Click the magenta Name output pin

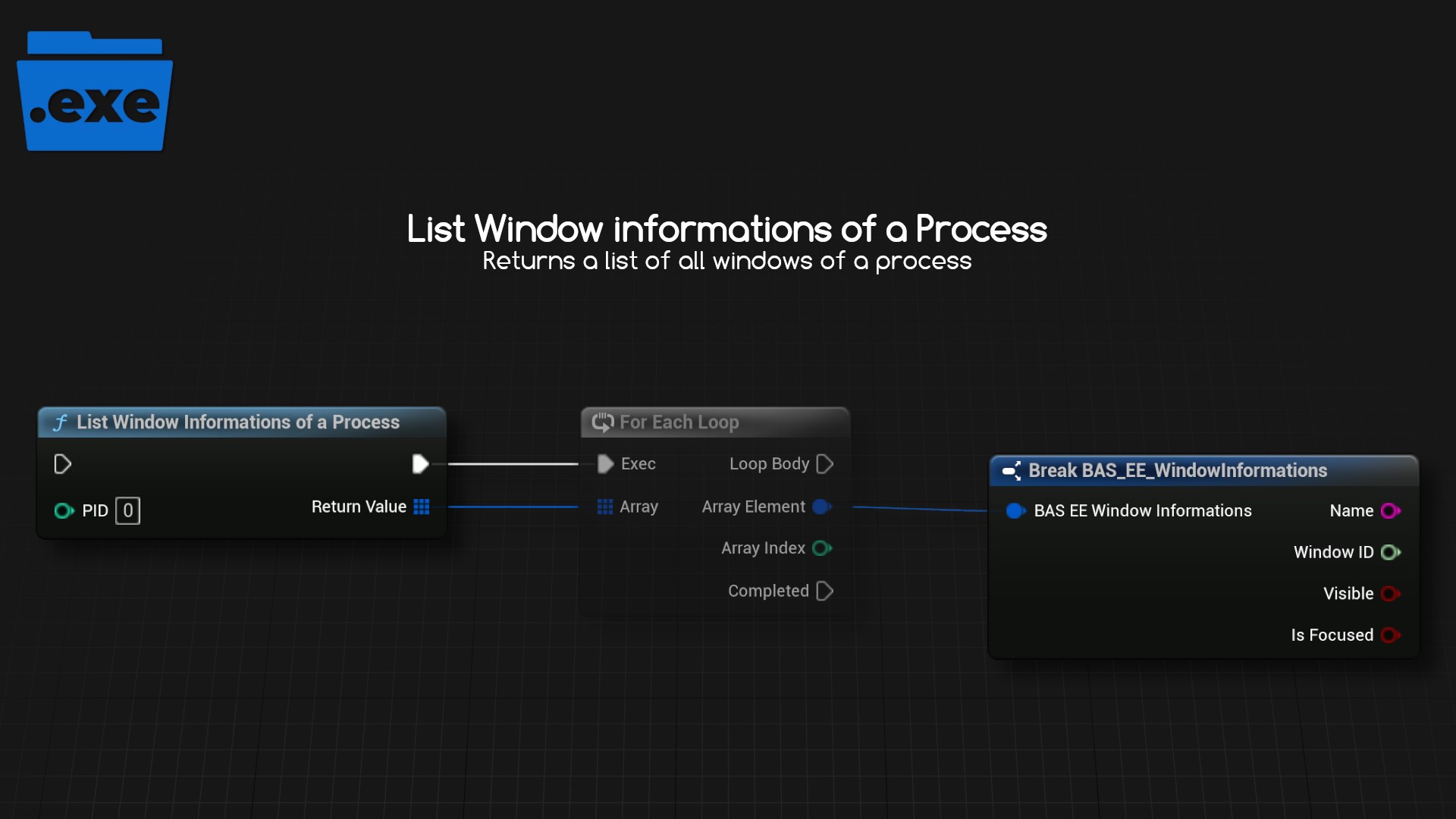(x=1389, y=510)
